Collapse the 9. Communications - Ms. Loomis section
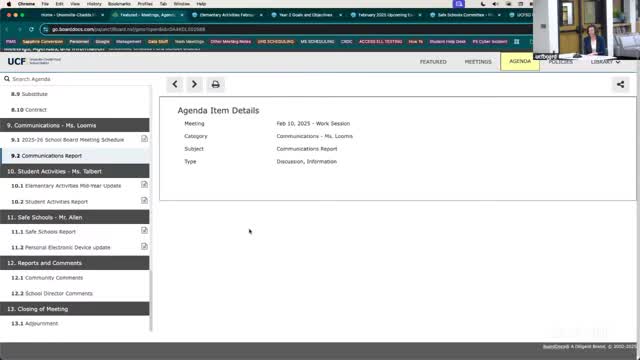Screen dimensions: 640x360 [x=75, y=125]
